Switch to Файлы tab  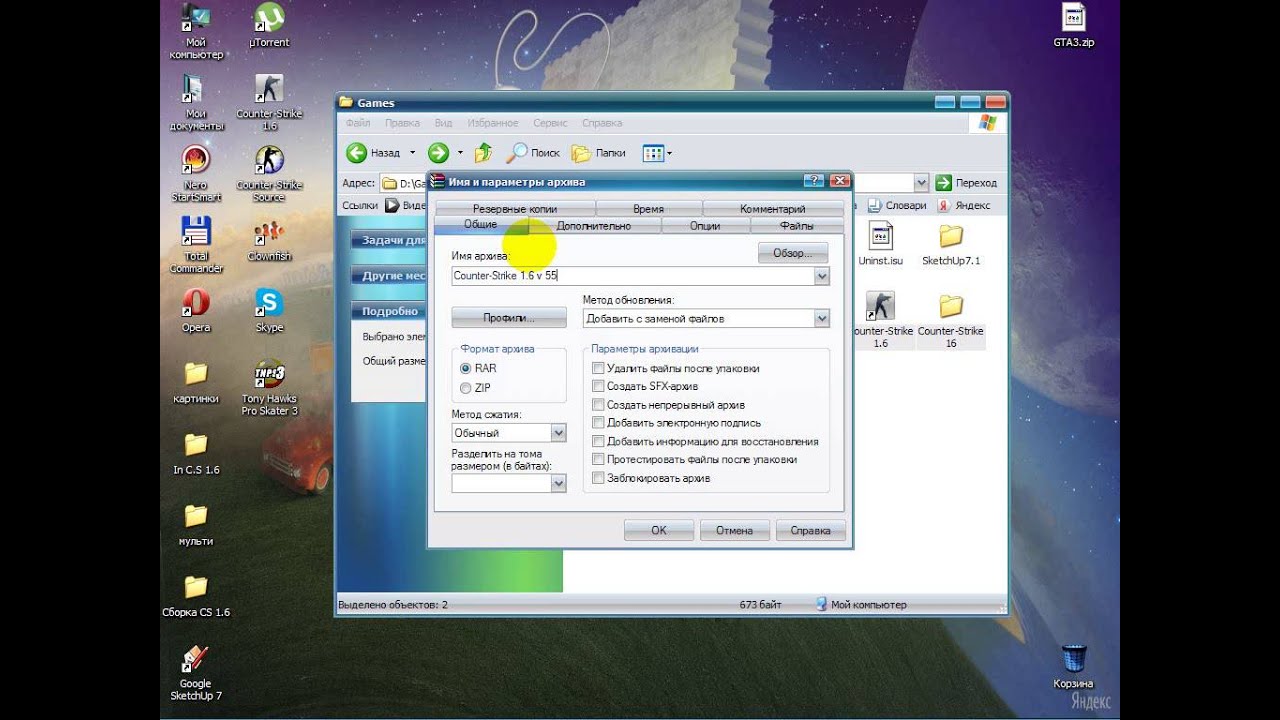click(796, 226)
